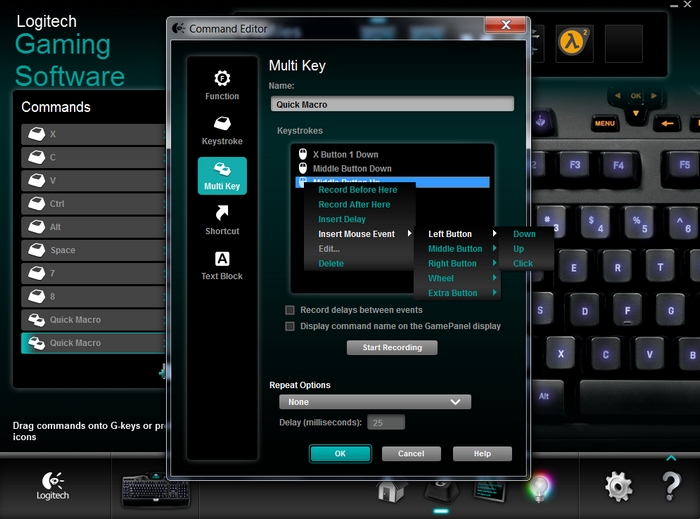This screenshot has width=700, height=519.
Task: Enable Record delays between events
Action: [290, 310]
